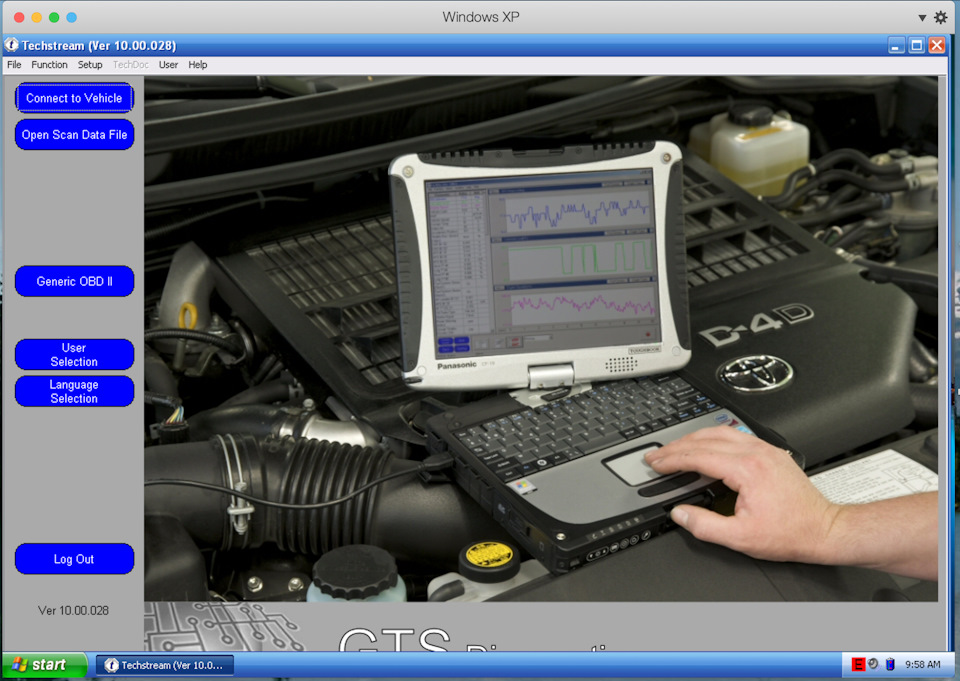Open the File menu
The width and height of the screenshot is (960, 681).
click(x=14, y=64)
